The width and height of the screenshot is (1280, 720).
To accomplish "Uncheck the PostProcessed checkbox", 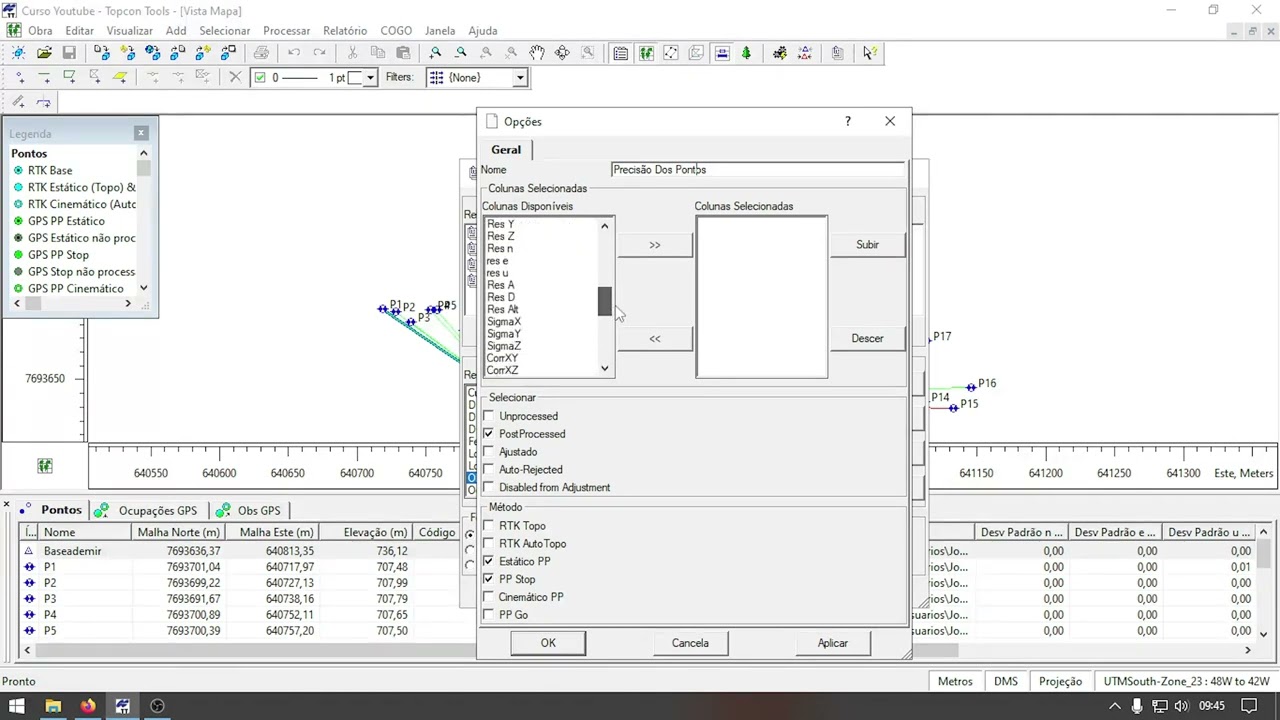I will [x=489, y=434].
